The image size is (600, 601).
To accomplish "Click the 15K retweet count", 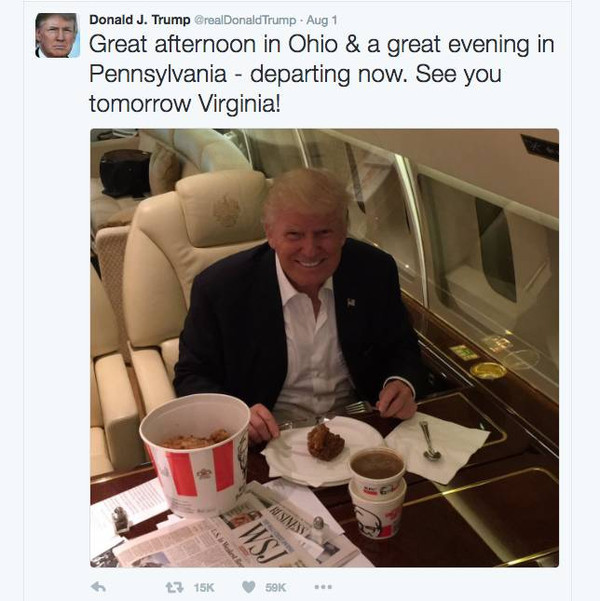I will pos(204,587).
